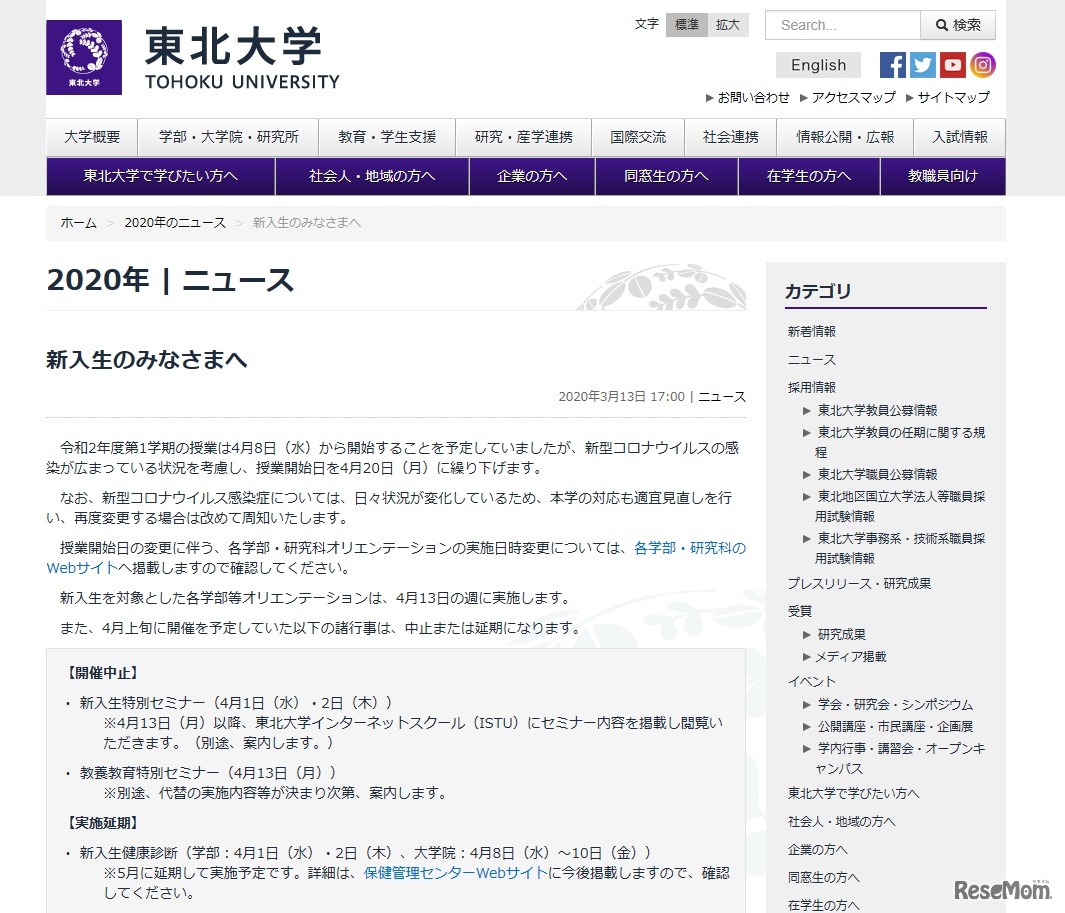Image resolution: width=1065 pixels, height=913 pixels.
Task: Open 受賞 category
Action: tap(799, 611)
